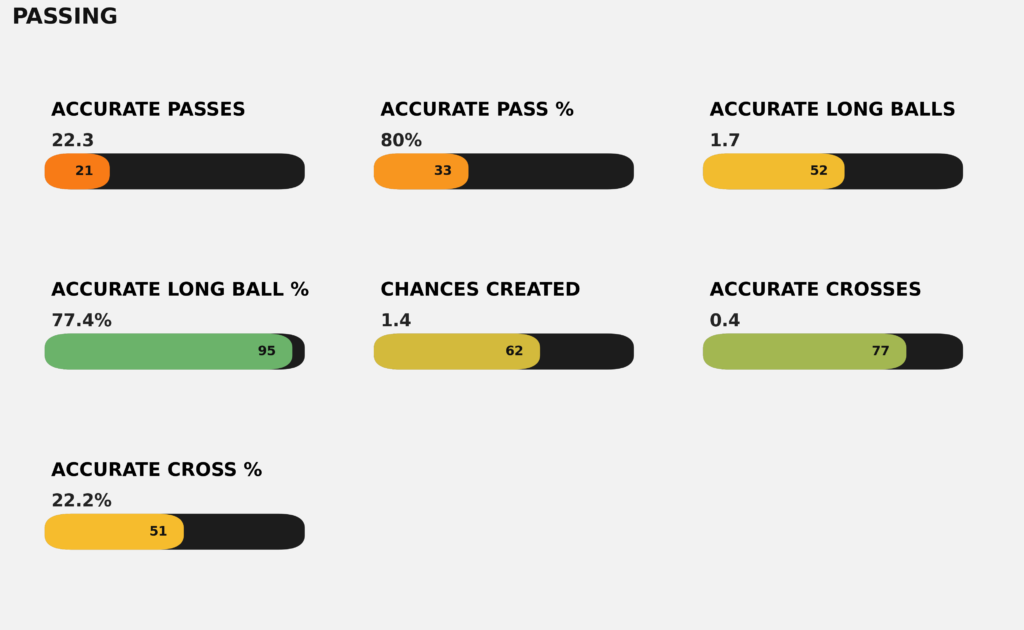Screen dimensions: 1024x630
Task: Click the orange Accurate Passes percentile bar
Action: 78,171
